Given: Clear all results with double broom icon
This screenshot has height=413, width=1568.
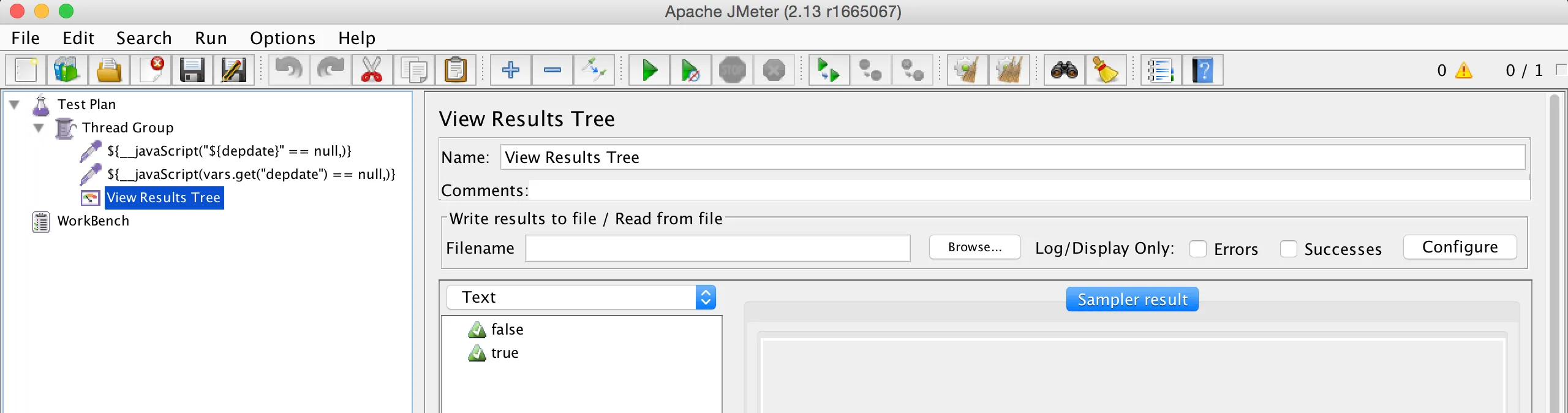Looking at the screenshot, I should point(1009,70).
